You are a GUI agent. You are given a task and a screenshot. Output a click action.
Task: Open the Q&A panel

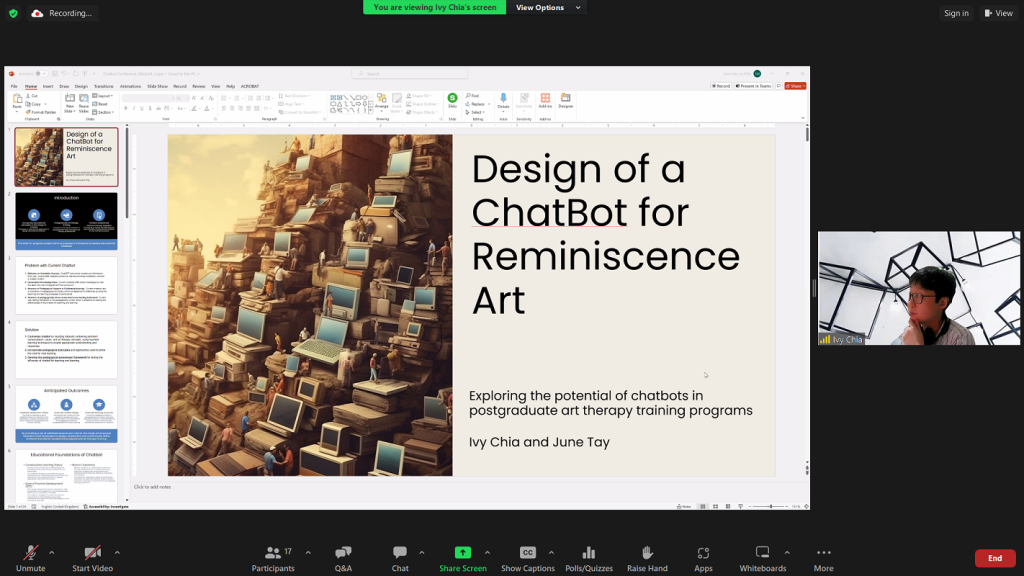[x=343, y=556]
